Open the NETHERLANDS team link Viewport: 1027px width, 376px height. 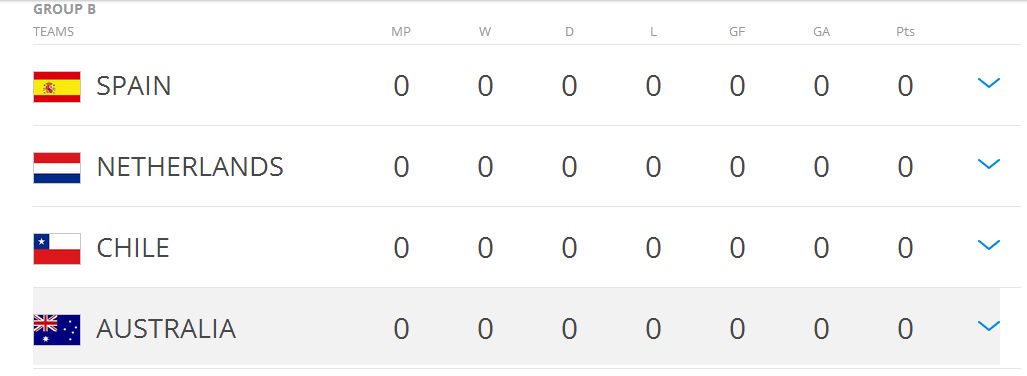pos(190,168)
